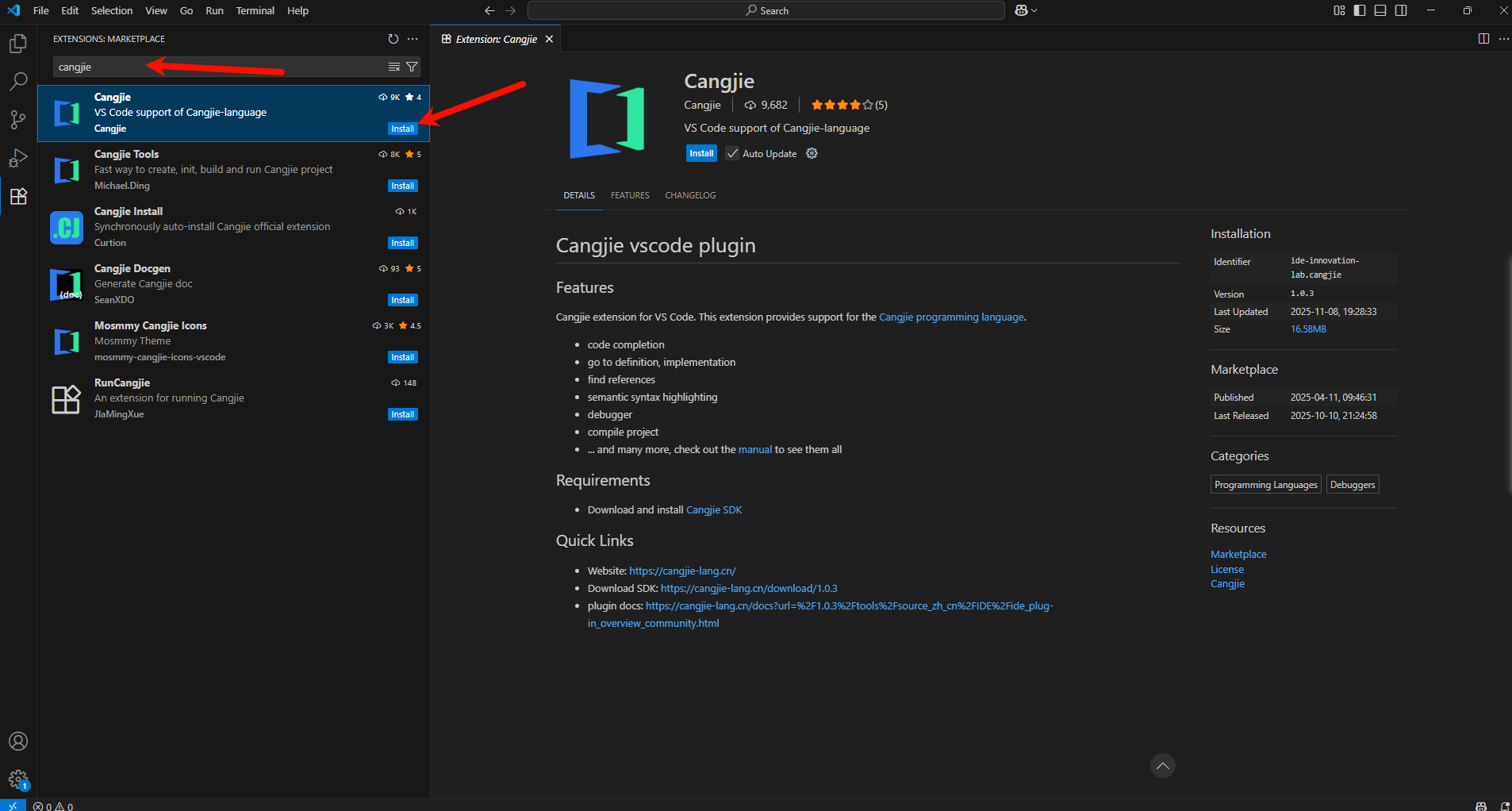Open the Accounts menu icon
The height and width of the screenshot is (811, 1512).
pos(18,741)
